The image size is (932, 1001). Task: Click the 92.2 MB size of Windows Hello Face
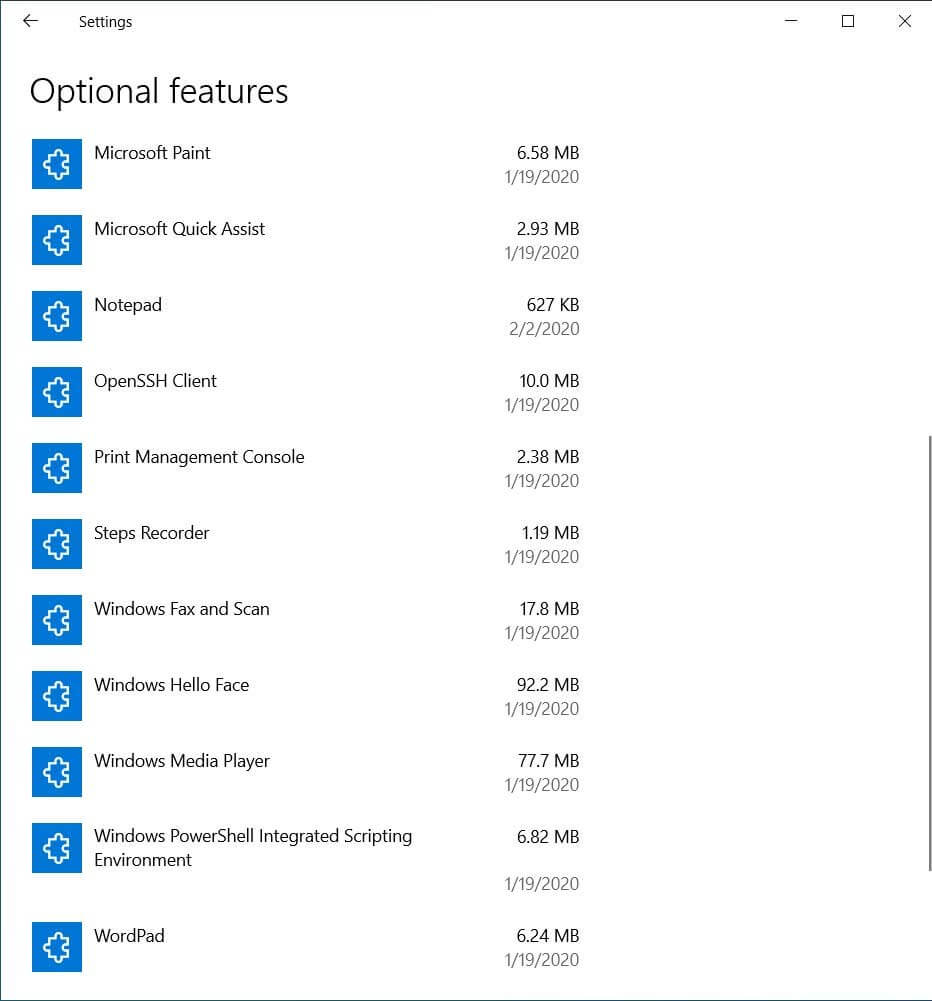coord(547,685)
